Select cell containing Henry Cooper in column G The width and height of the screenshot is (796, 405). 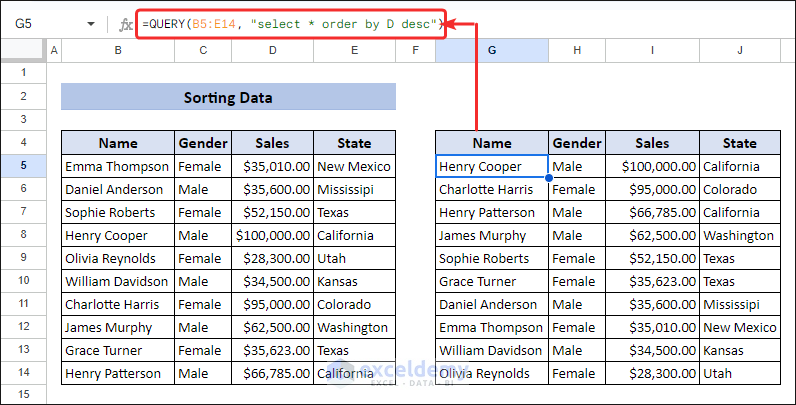pos(492,166)
